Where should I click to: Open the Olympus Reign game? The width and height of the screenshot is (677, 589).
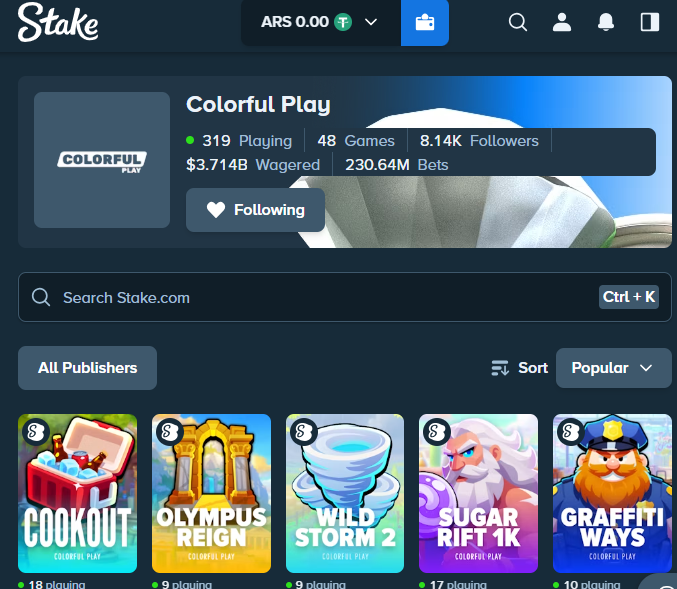211,494
